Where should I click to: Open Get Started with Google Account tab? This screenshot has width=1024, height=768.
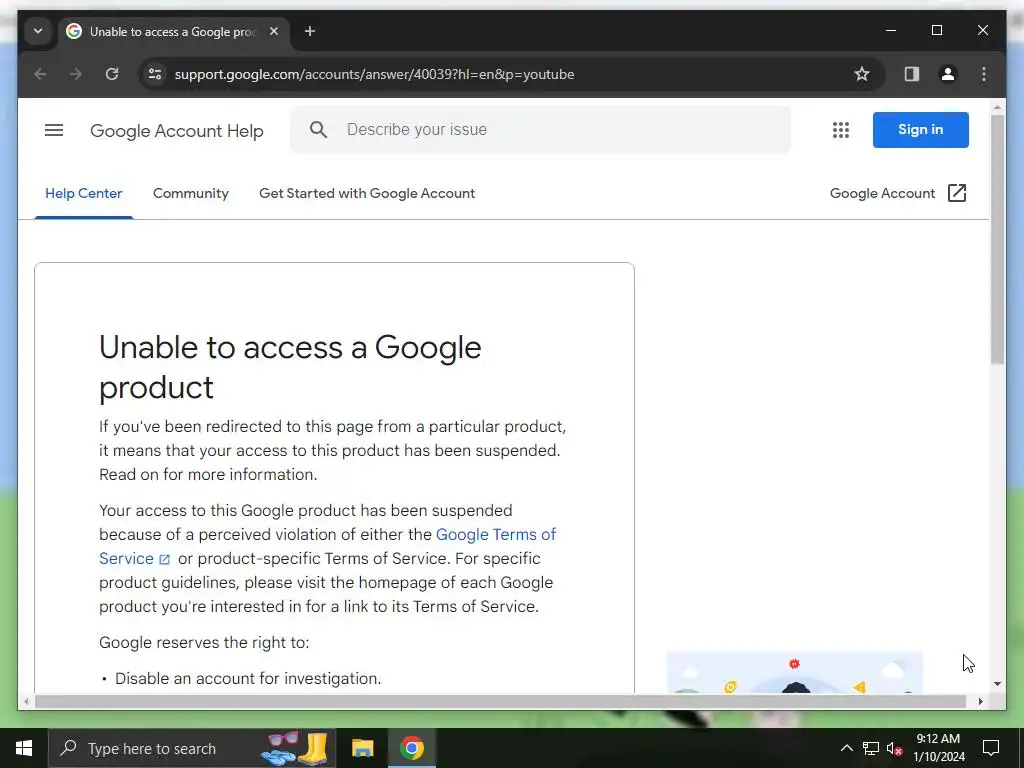[x=367, y=193]
